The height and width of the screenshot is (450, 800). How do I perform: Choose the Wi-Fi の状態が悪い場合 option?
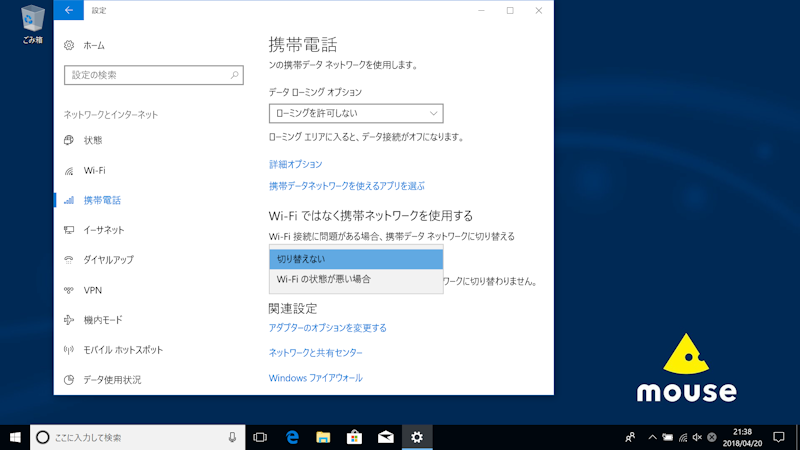(355, 280)
